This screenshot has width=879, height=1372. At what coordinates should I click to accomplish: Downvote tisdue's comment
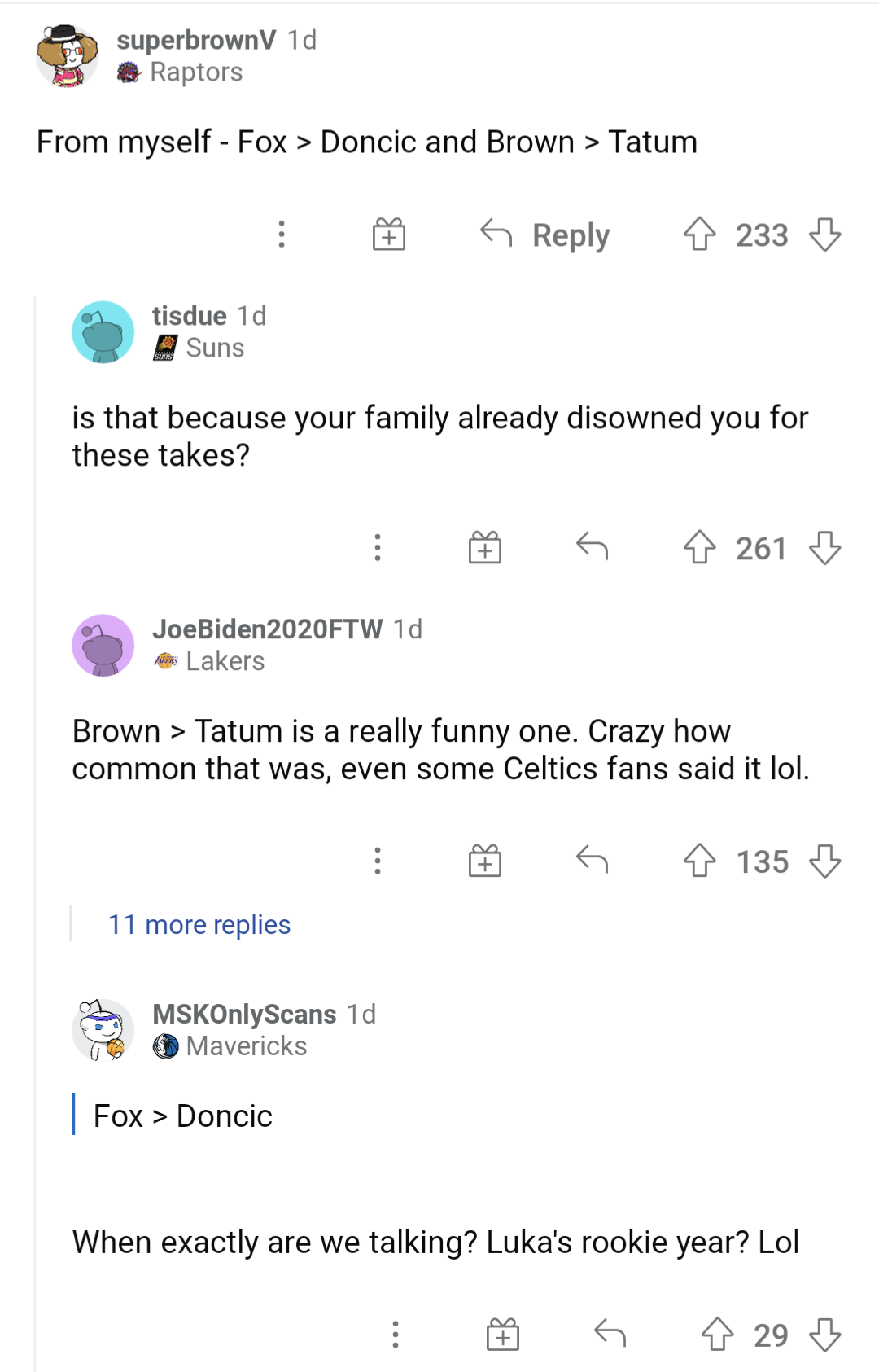point(827,549)
